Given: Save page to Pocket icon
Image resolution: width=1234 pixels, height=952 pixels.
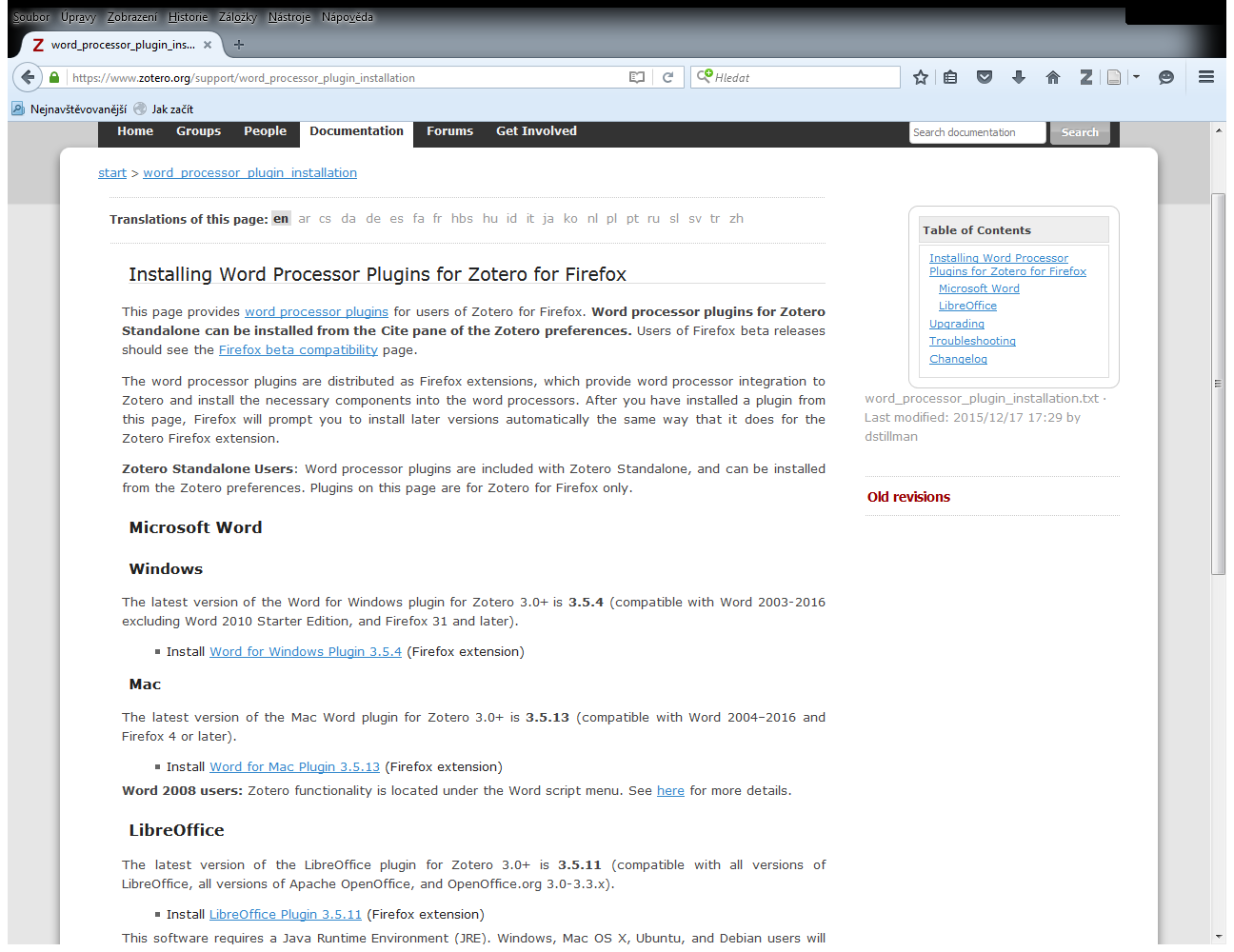Looking at the screenshot, I should click(x=985, y=78).
